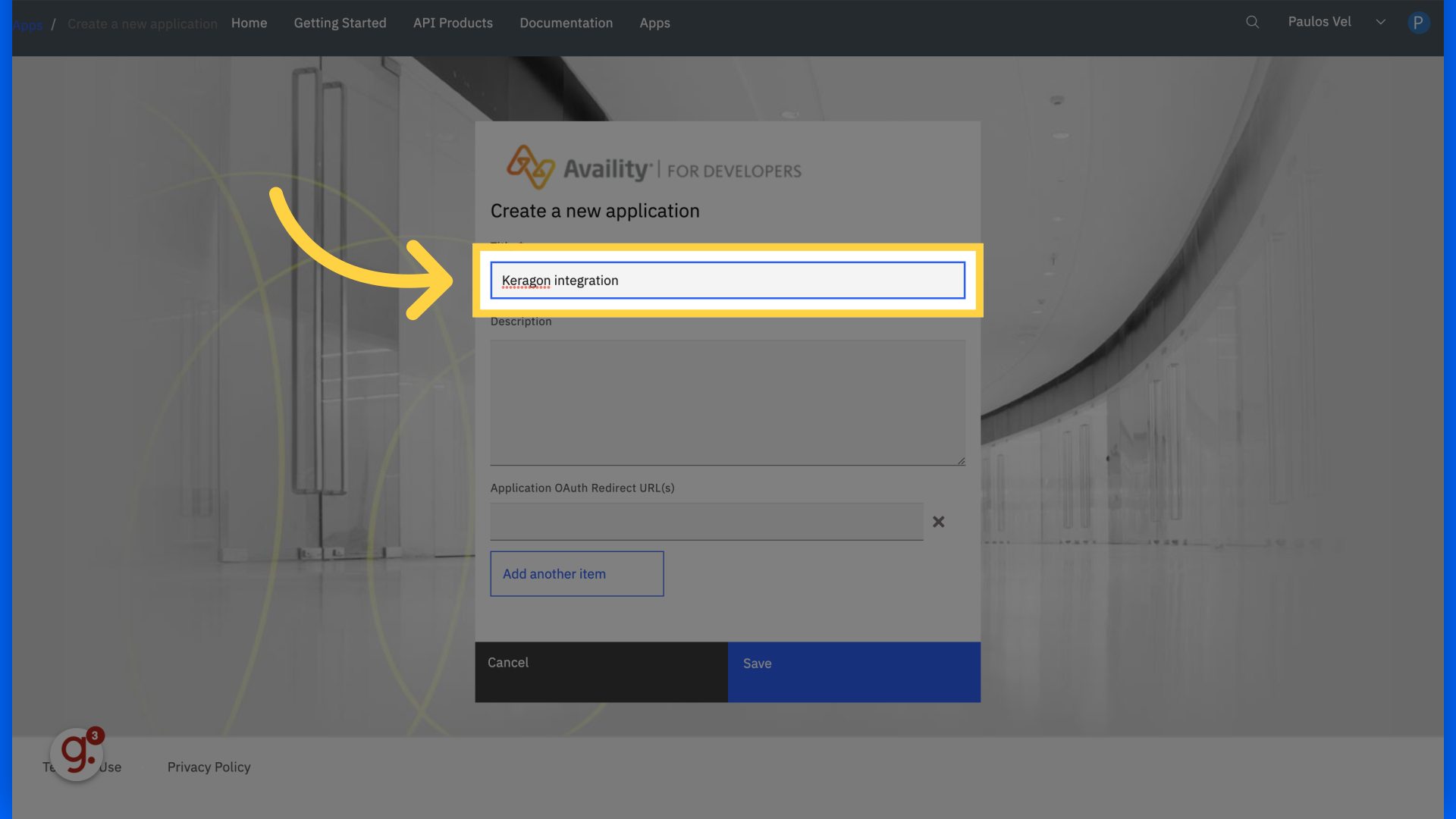Viewport: 1456px width, 819px height.
Task: Open the Privacy Policy link
Action: pos(209,767)
